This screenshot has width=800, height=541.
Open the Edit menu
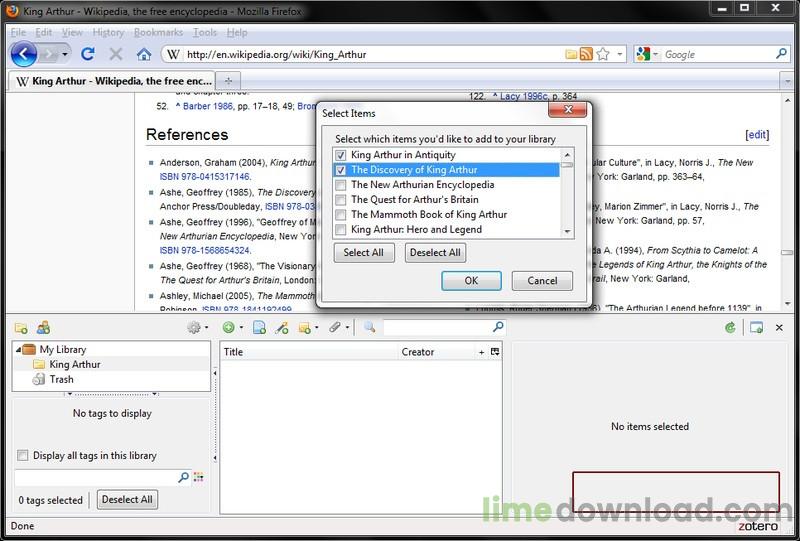(x=44, y=32)
